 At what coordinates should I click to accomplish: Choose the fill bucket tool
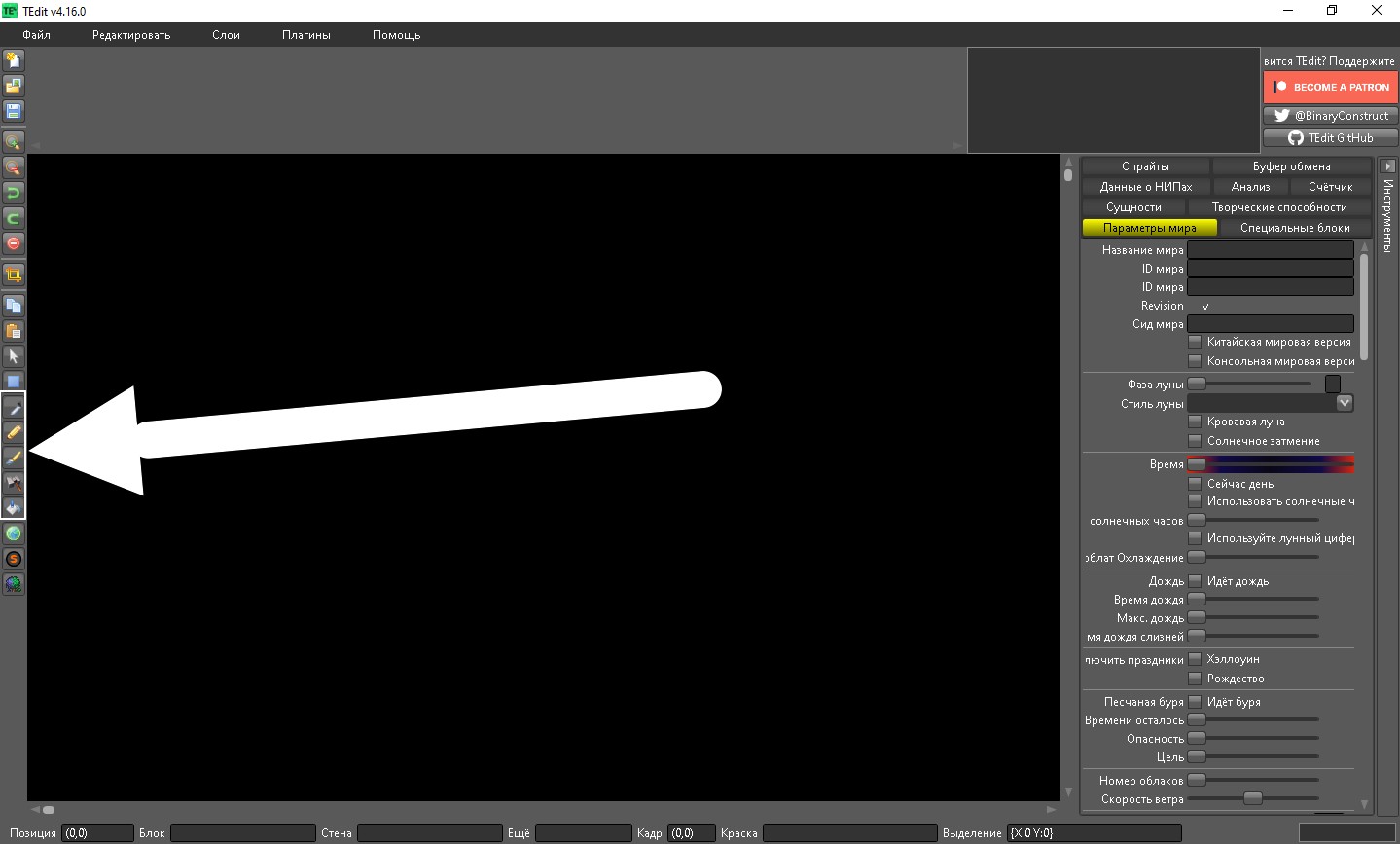14,508
